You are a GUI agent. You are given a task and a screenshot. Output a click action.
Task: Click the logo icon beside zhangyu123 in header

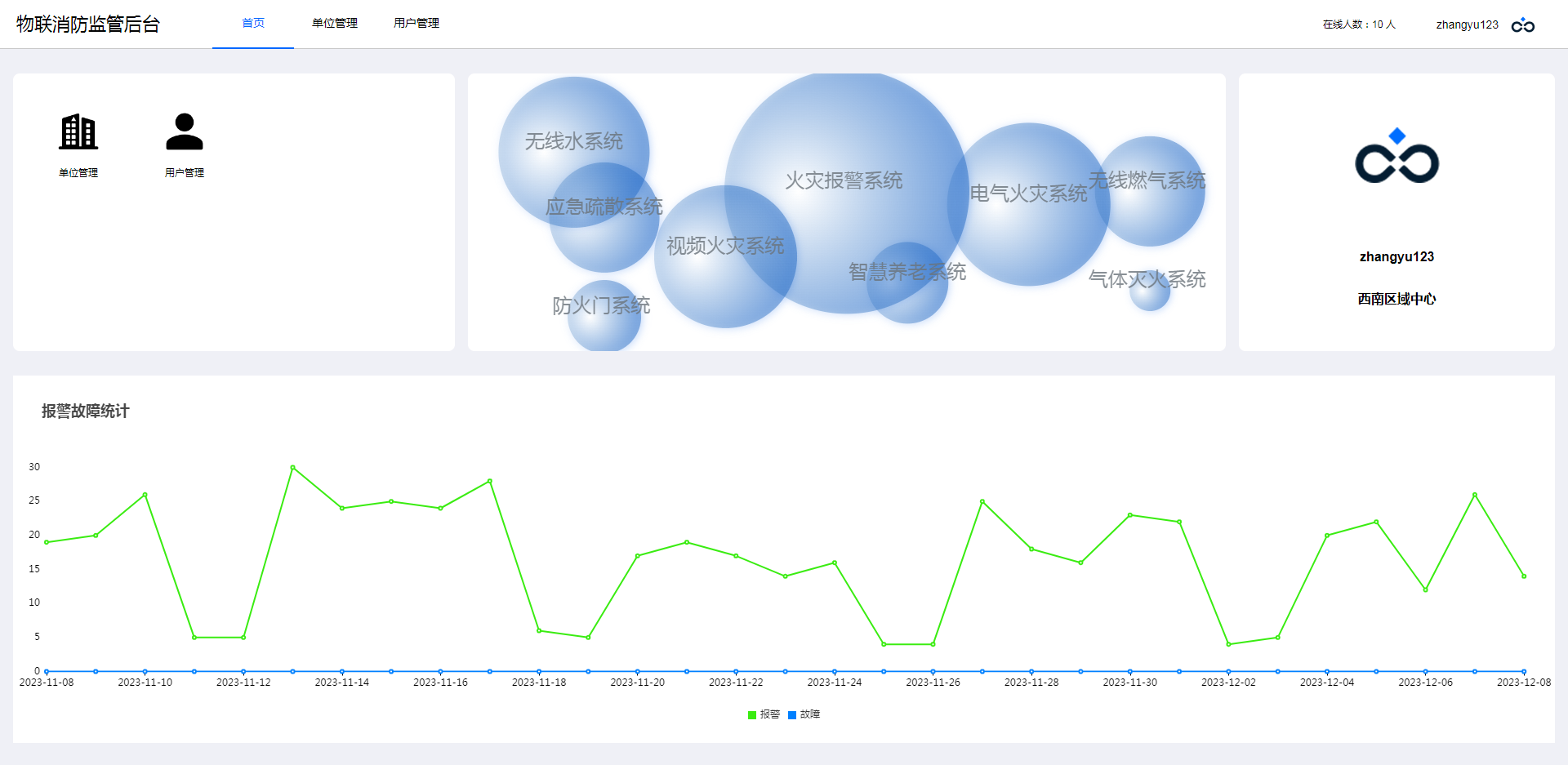(1523, 24)
